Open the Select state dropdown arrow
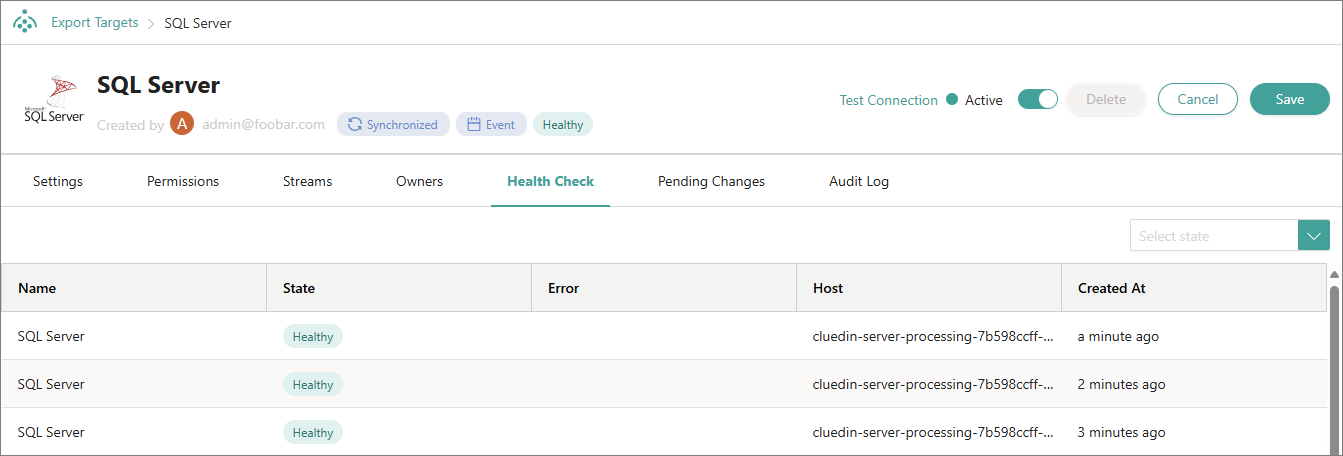This screenshot has width=1343, height=456. (x=1314, y=236)
